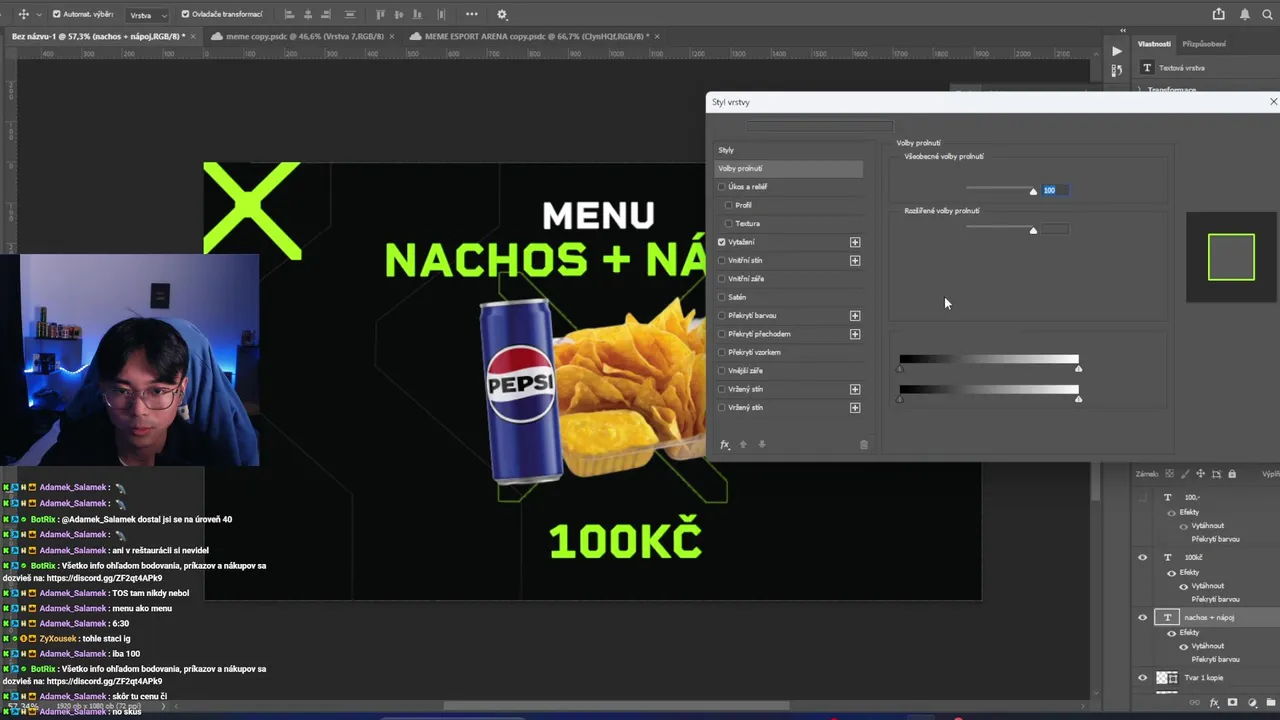Viewport: 1280px width, 720px height.
Task: Hide the nachos + nápoj layer eye
Action: pyautogui.click(x=1143, y=617)
